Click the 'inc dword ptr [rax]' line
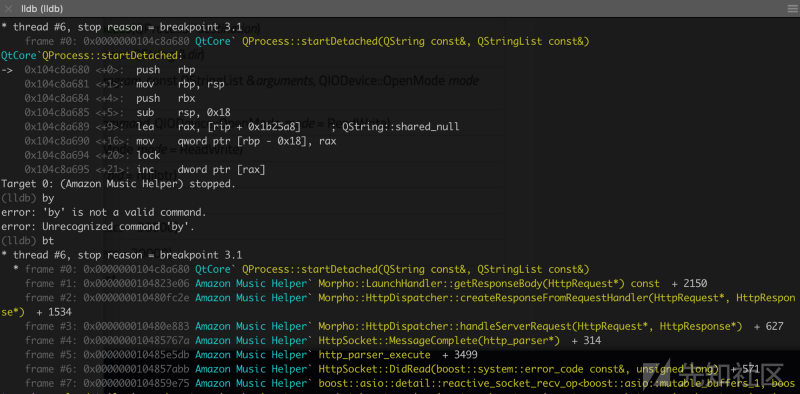Image resolution: width=800 pixels, height=394 pixels. pos(145,169)
